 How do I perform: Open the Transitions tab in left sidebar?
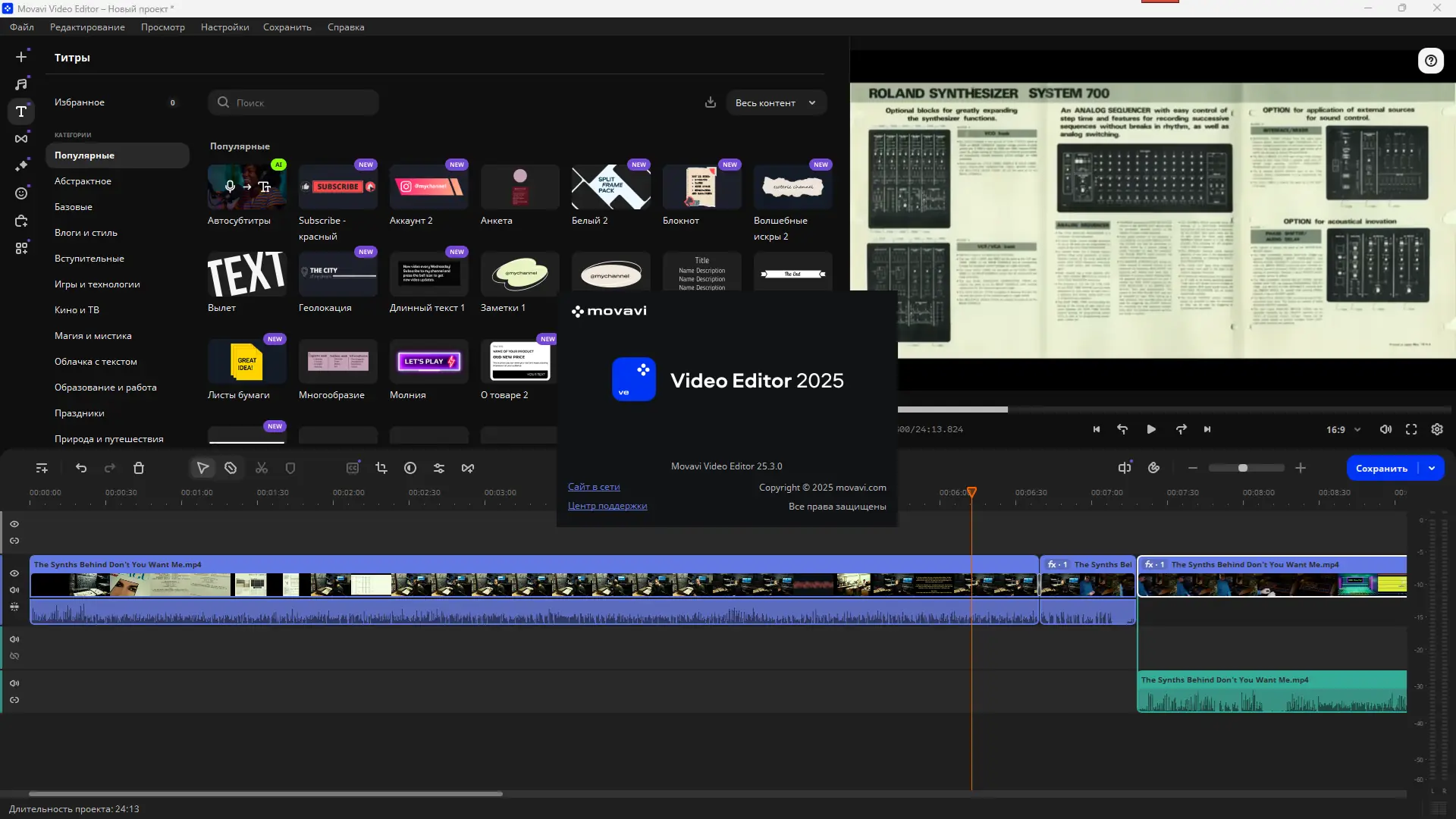pyautogui.click(x=21, y=139)
